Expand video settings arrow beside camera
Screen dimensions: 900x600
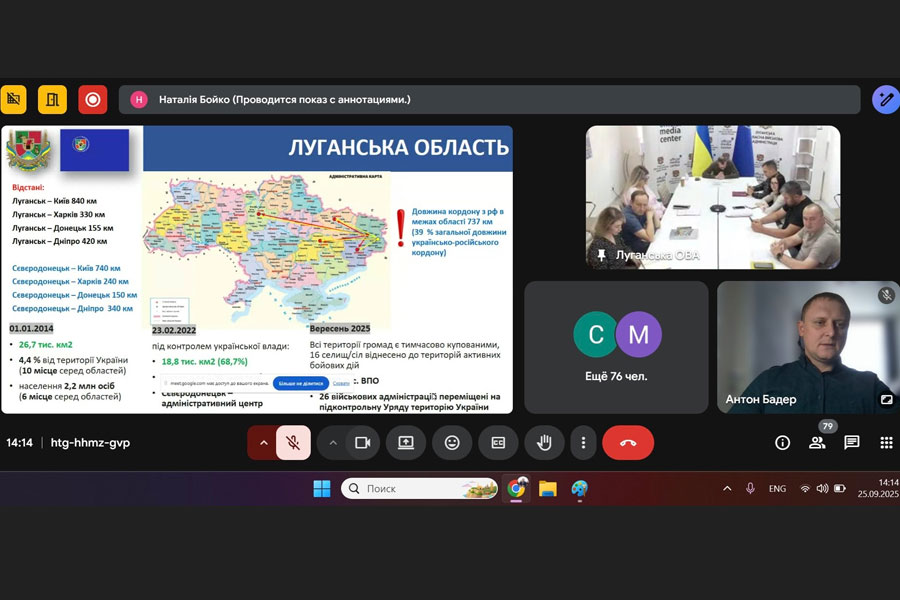tap(333, 443)
